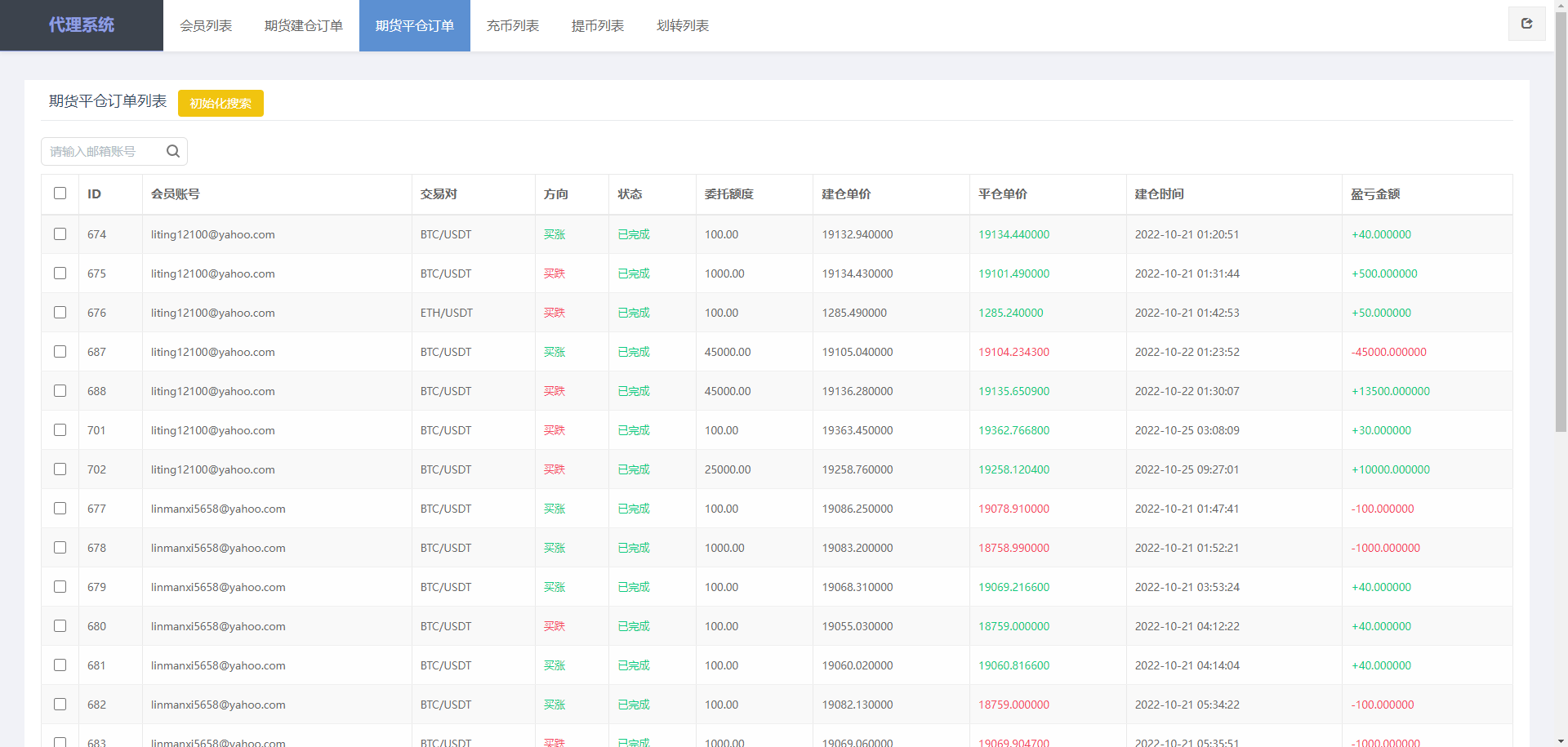
Task: Check the row with ID 687
Action: click(x=60, y=352)
